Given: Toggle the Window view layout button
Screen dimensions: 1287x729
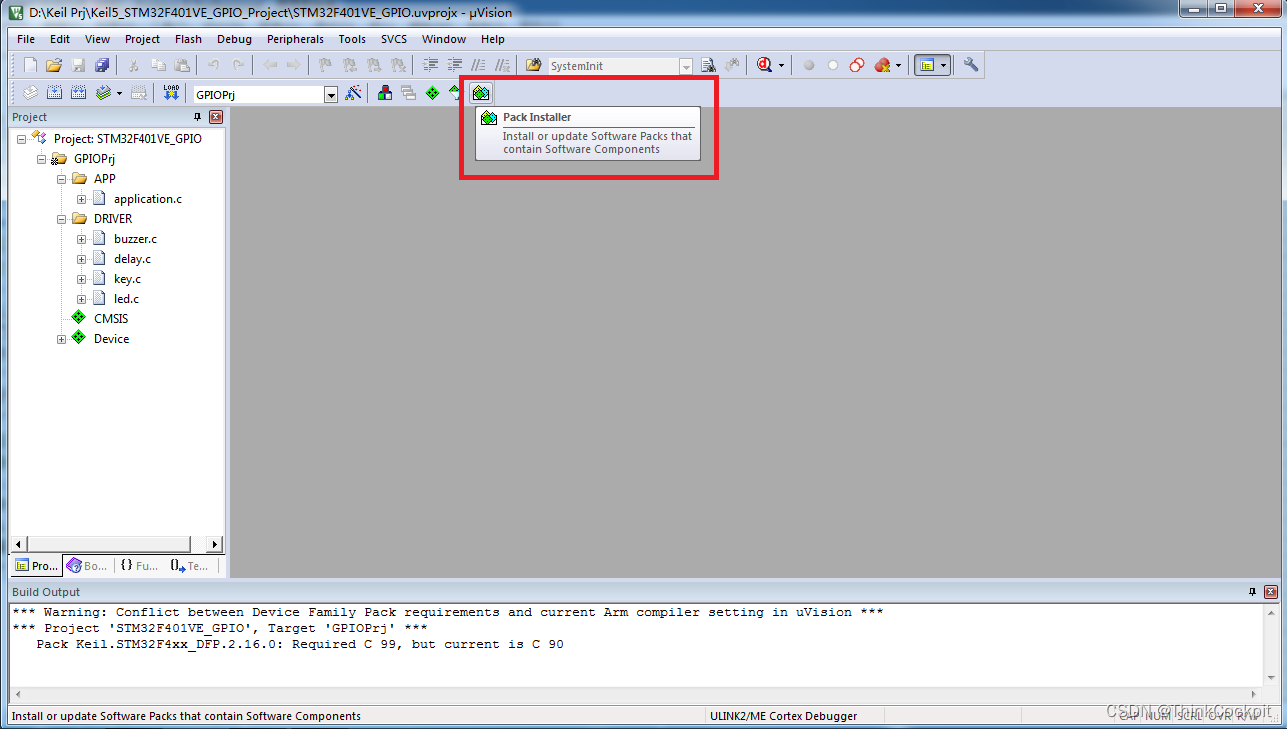Looking at the screenshot, I should point(927,65).
